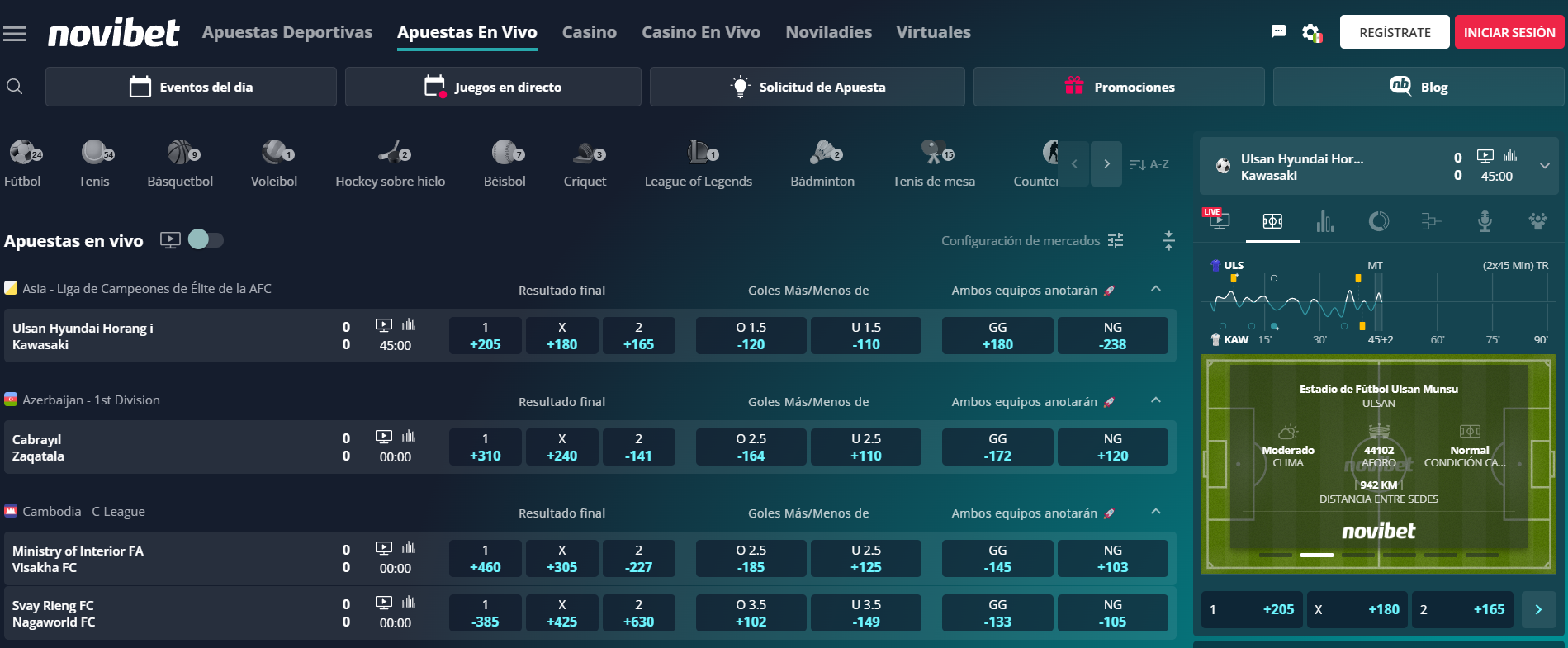Show more markets arrow in side panel
The width and height of the screenshot is (1568, 648).
(1538, 609)
